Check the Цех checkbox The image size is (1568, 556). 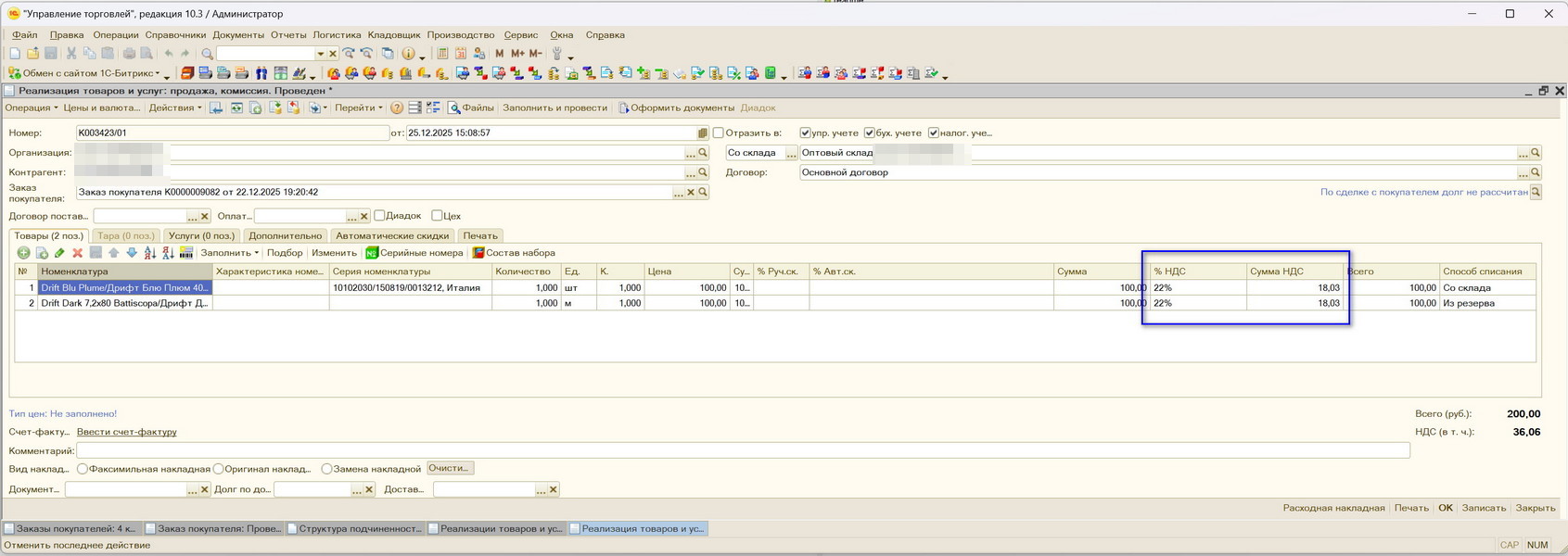[x=438, y=216]
